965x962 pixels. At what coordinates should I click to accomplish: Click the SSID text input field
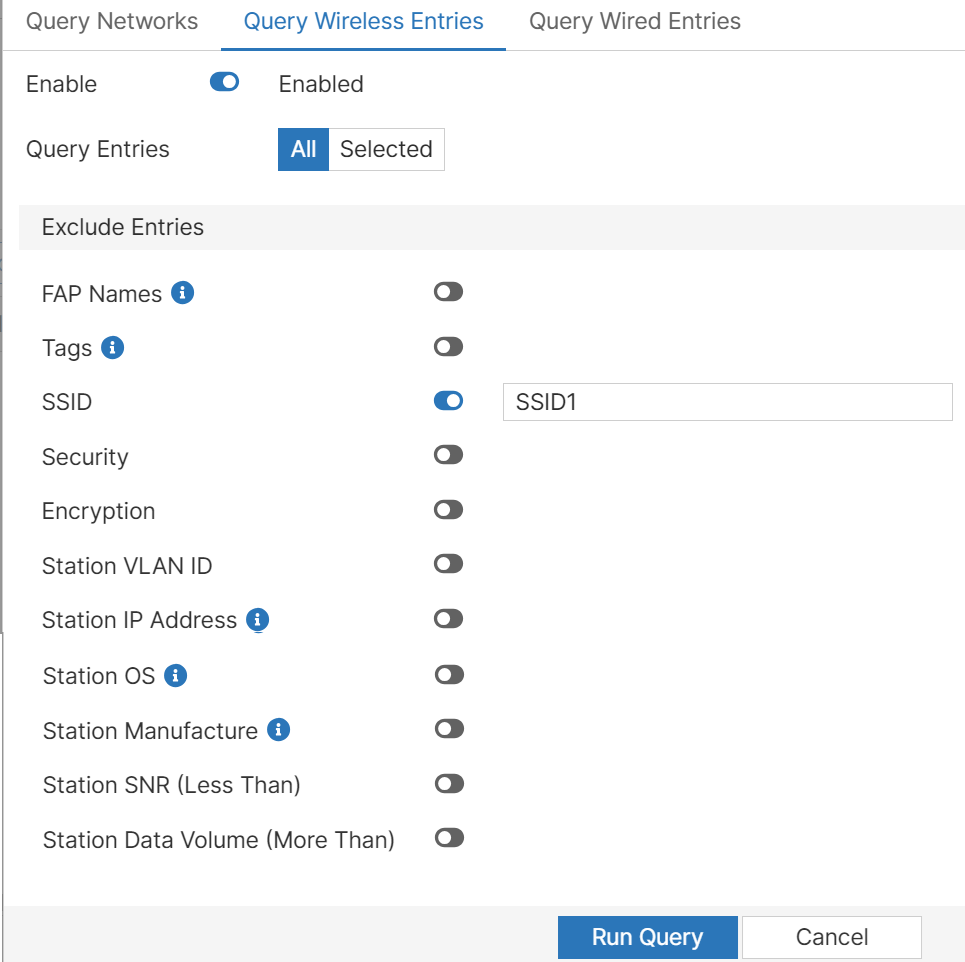[x=727, y=402]
